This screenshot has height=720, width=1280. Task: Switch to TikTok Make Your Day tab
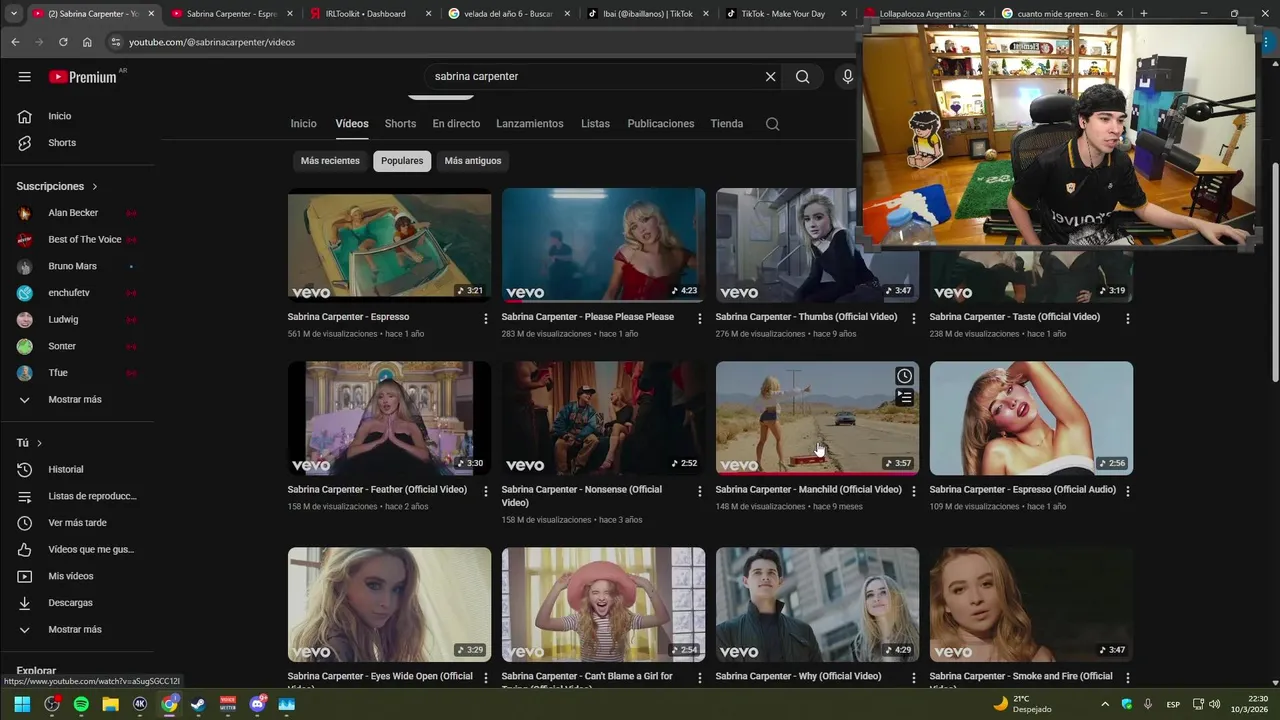(x=786, y=14)
